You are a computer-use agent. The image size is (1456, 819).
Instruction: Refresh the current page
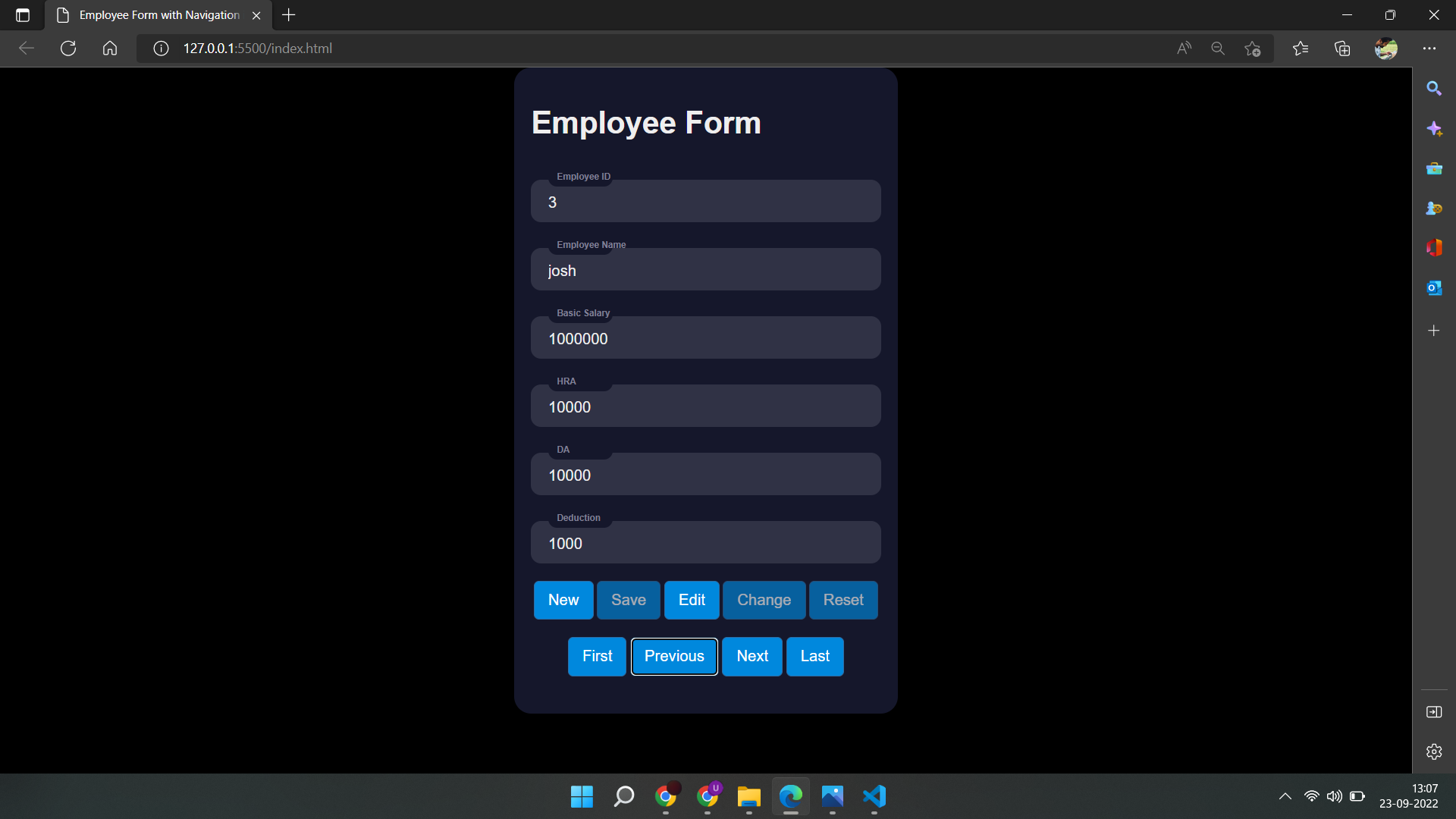67,48
